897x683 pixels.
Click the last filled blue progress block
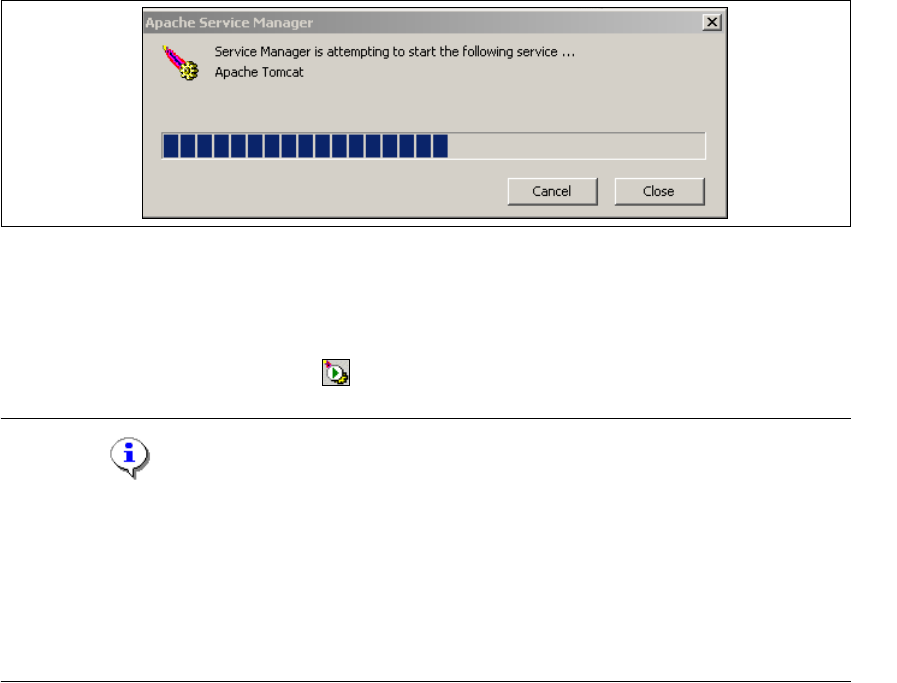(x=440, y=146)
